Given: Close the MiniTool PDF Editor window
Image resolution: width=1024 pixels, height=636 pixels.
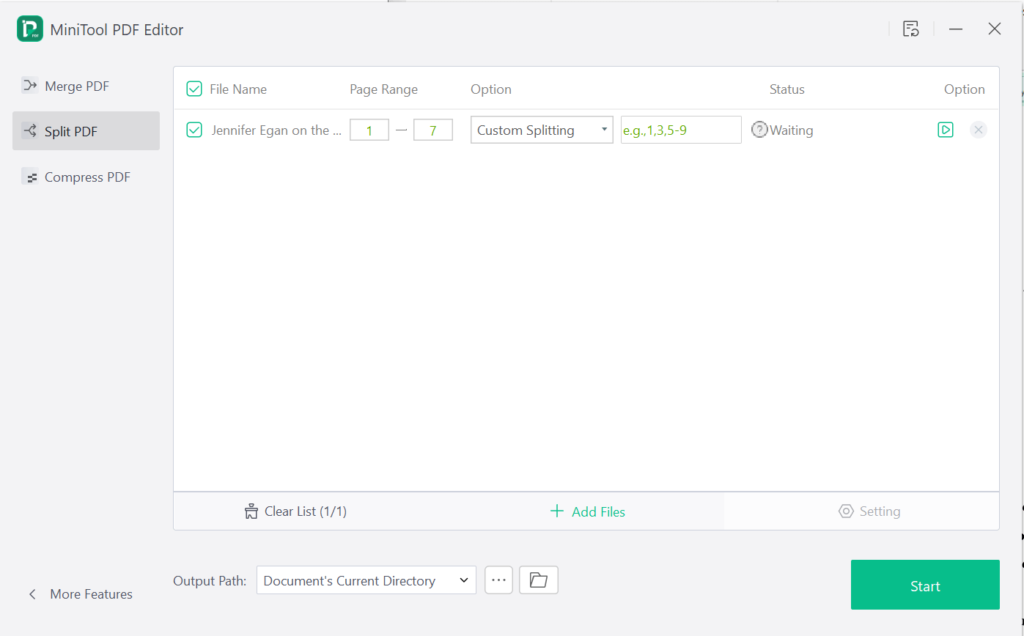Looking at the screenshot, I should [994, 29].
